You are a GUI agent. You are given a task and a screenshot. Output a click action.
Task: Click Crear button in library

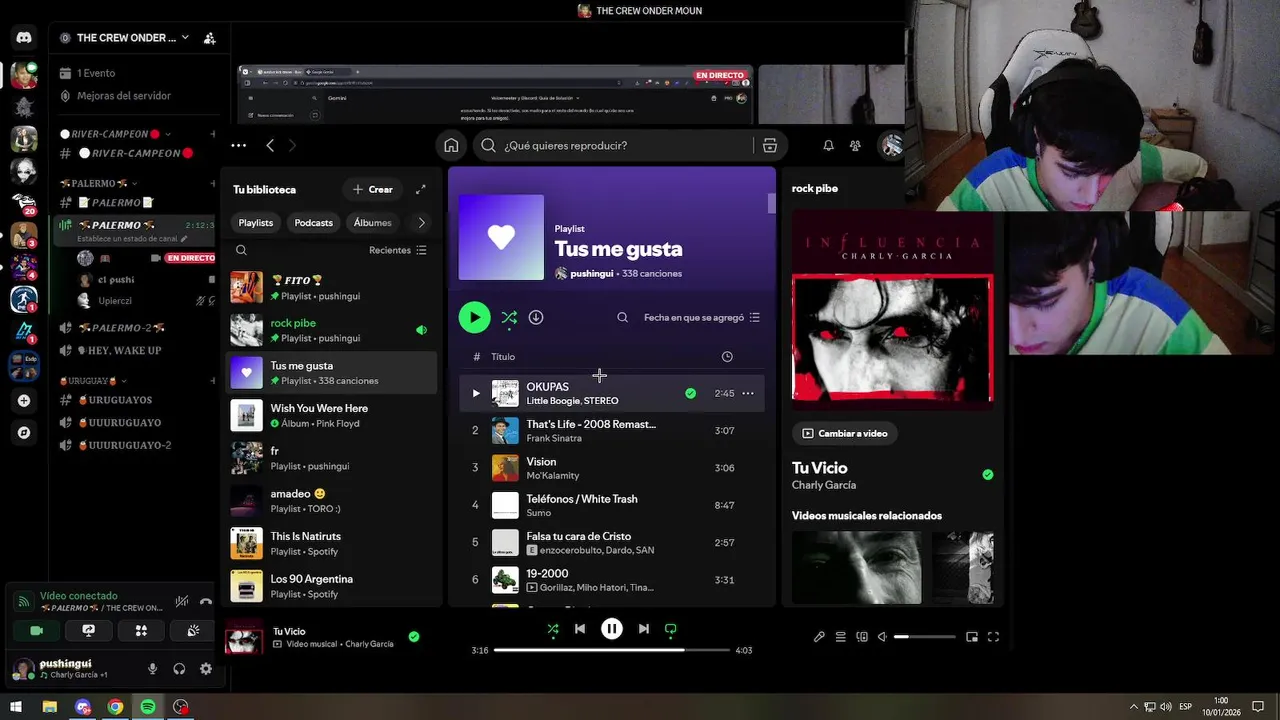[x=372, y=189]
